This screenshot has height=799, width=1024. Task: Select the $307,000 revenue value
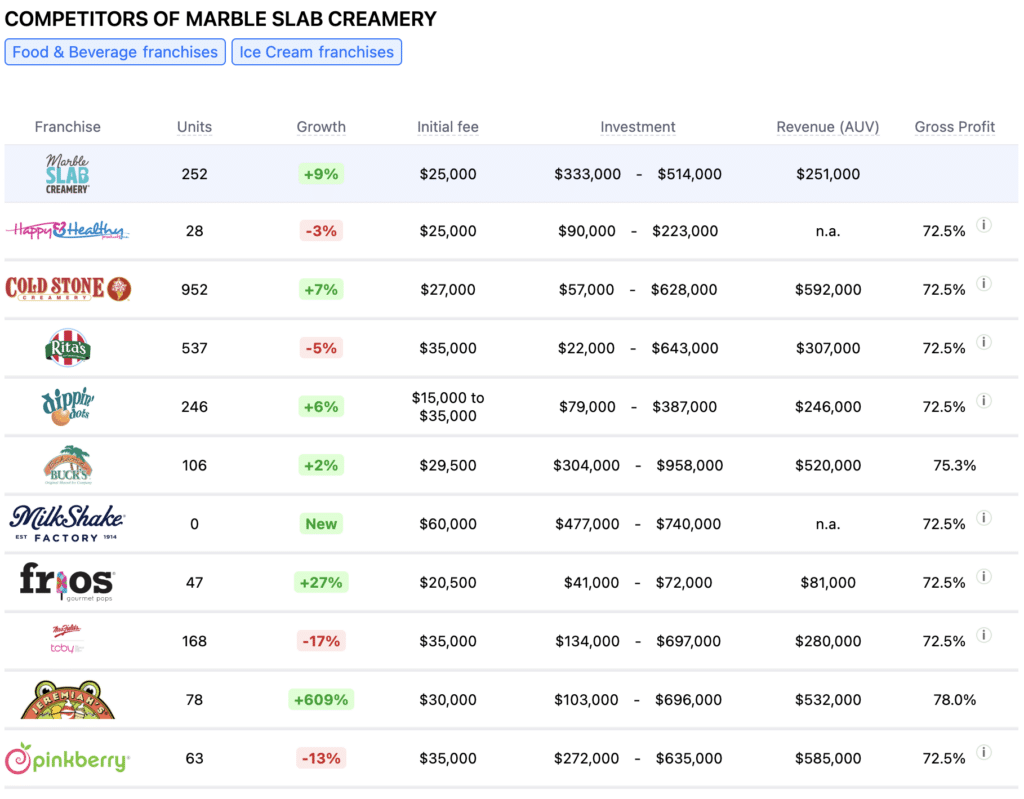pyautogui.click(x=828, y=348)
